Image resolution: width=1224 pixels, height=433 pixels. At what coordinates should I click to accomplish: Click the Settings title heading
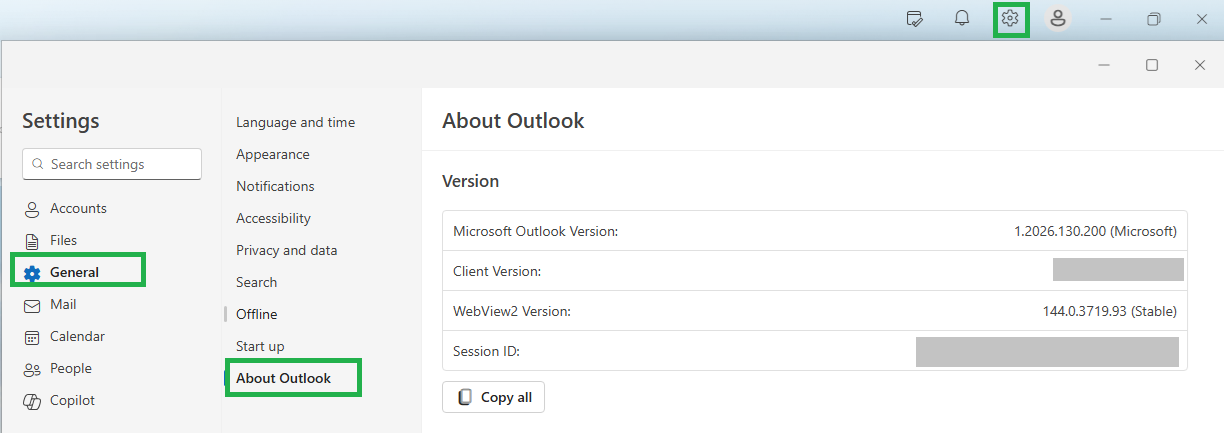(61, 121)
